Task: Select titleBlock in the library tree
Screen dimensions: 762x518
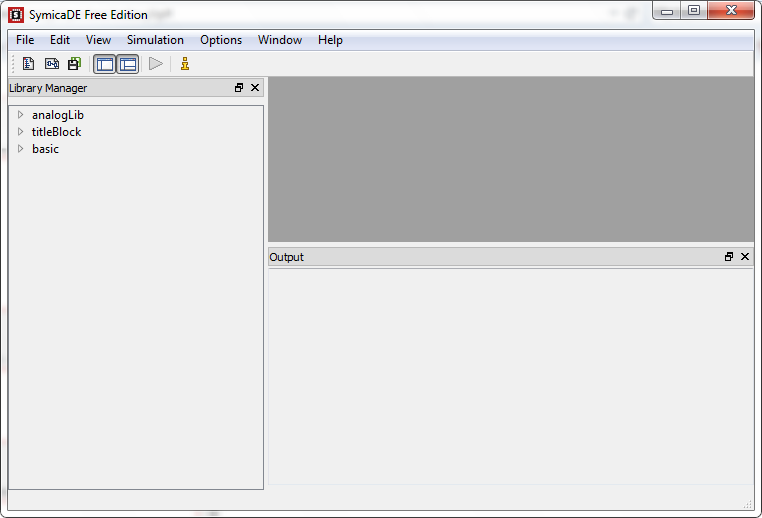Action: coord(56,132)
